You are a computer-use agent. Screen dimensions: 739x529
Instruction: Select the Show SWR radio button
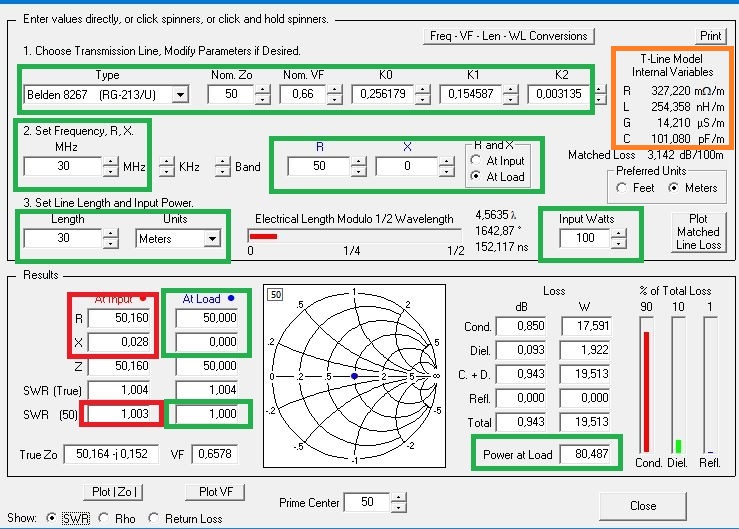point(51,518)
